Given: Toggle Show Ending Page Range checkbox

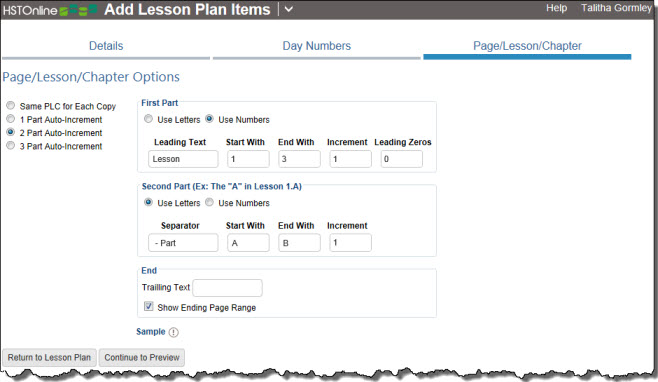Looking at the screenshot, I should (x=149, y=306).
